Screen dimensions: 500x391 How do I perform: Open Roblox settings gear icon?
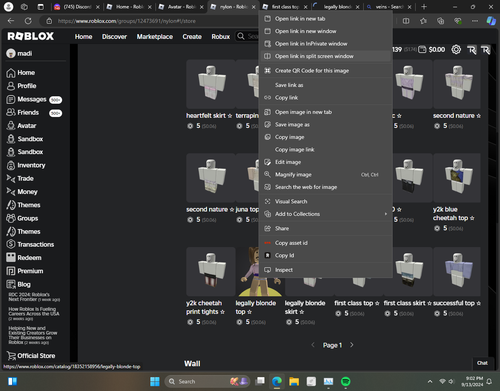(456, 50)
